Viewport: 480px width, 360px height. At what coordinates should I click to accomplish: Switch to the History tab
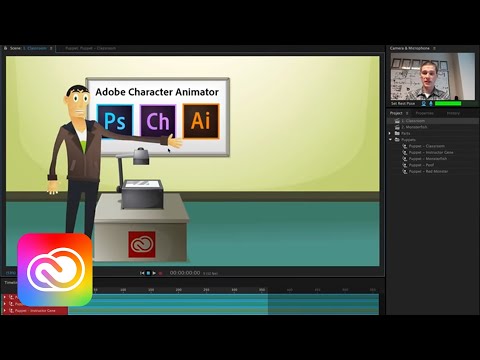click(x=453, y=113)
